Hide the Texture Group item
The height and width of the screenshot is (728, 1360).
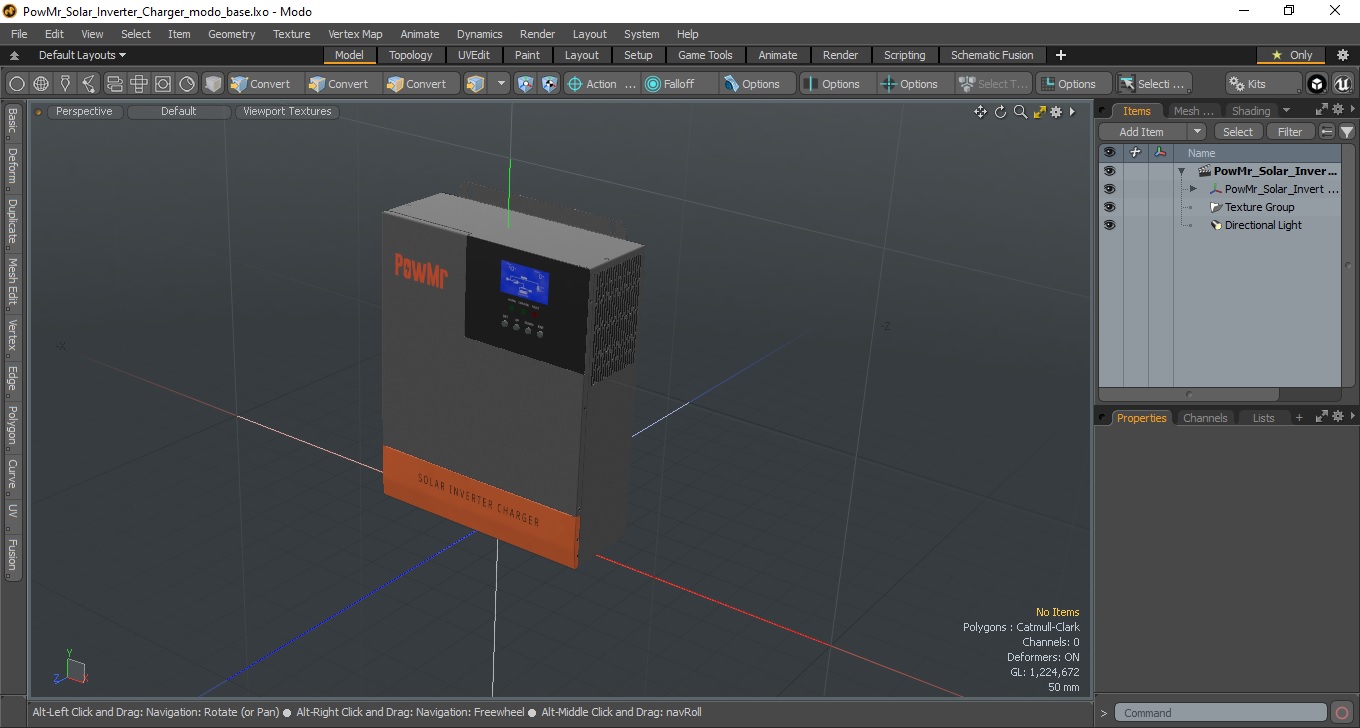tap(1109, 207)
